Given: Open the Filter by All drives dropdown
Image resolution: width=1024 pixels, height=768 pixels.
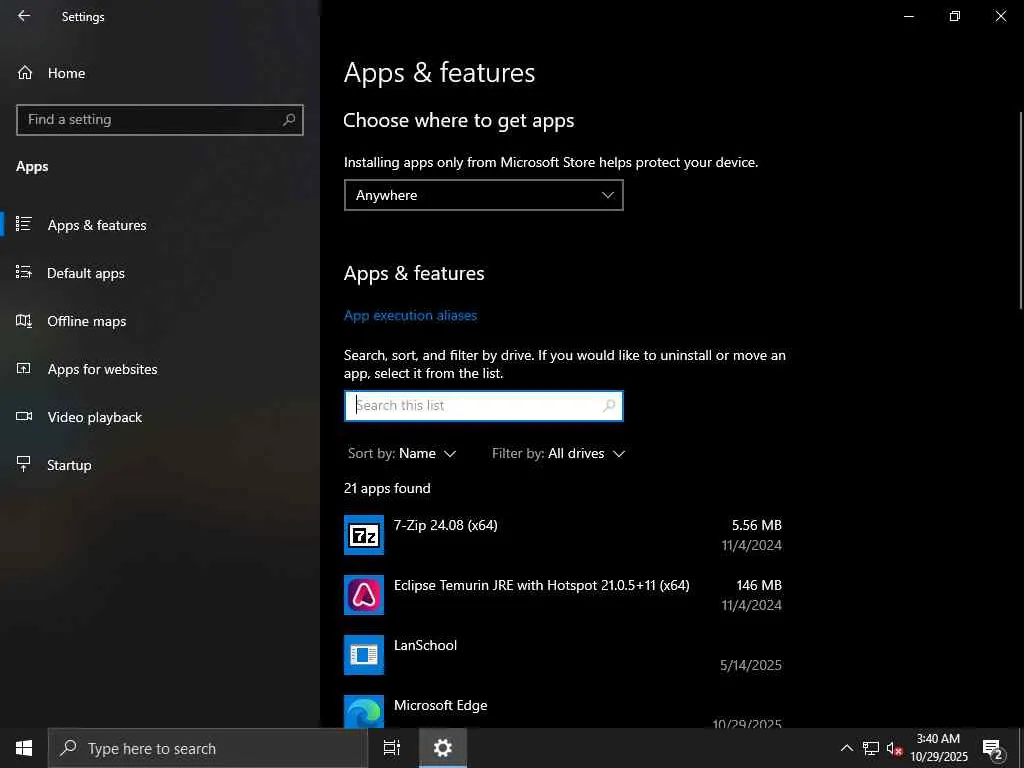Looking at the screenshot, I should tap(558, 453).
